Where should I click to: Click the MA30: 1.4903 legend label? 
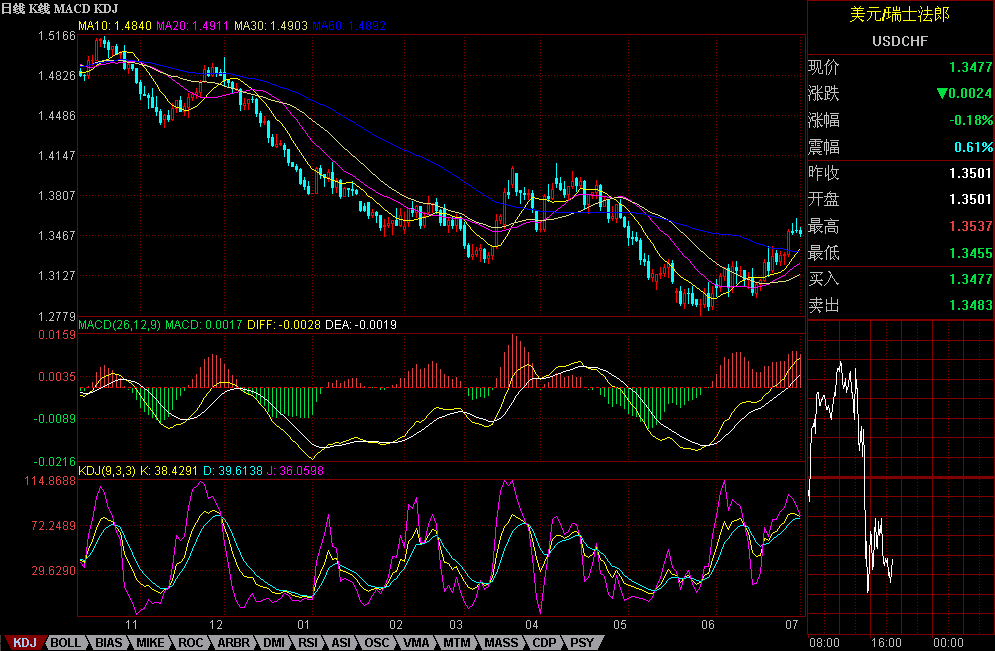271,26
